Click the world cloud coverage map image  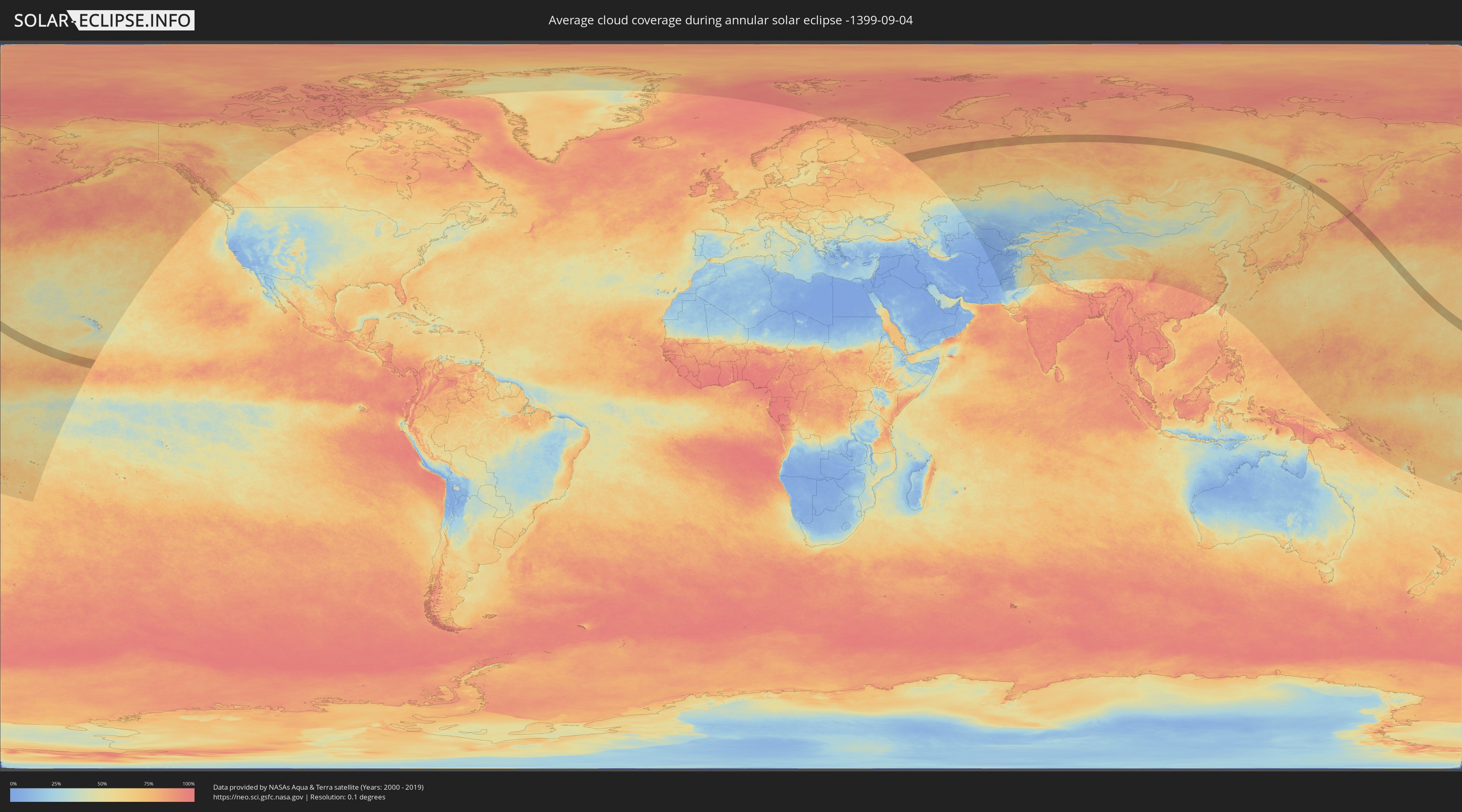pos(731,406)
